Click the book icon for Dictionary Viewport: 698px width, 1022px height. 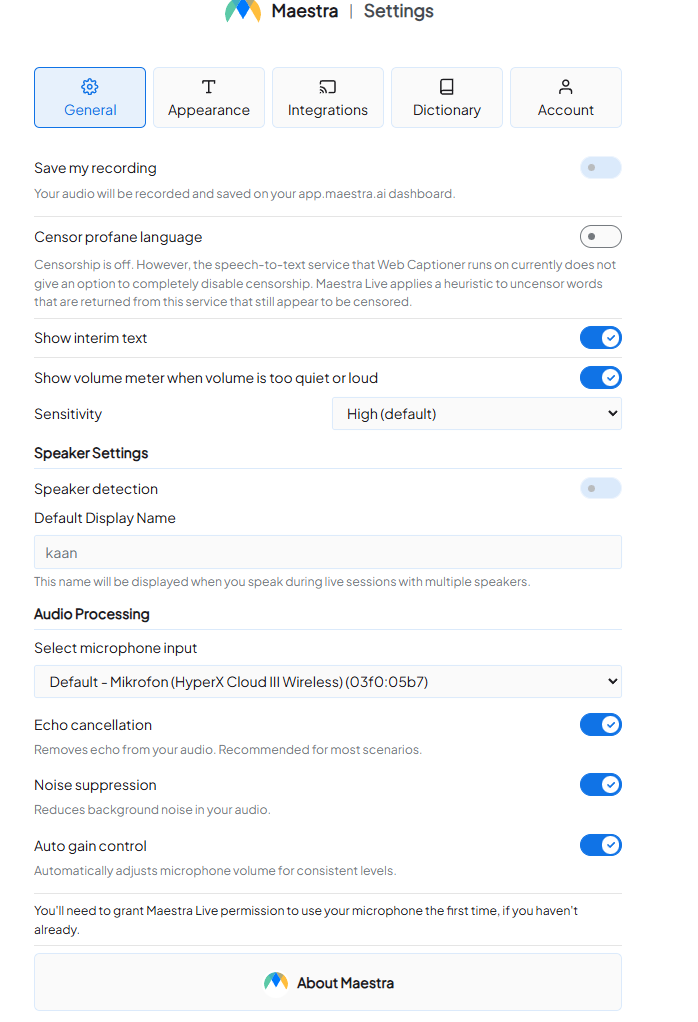(446, 87)
